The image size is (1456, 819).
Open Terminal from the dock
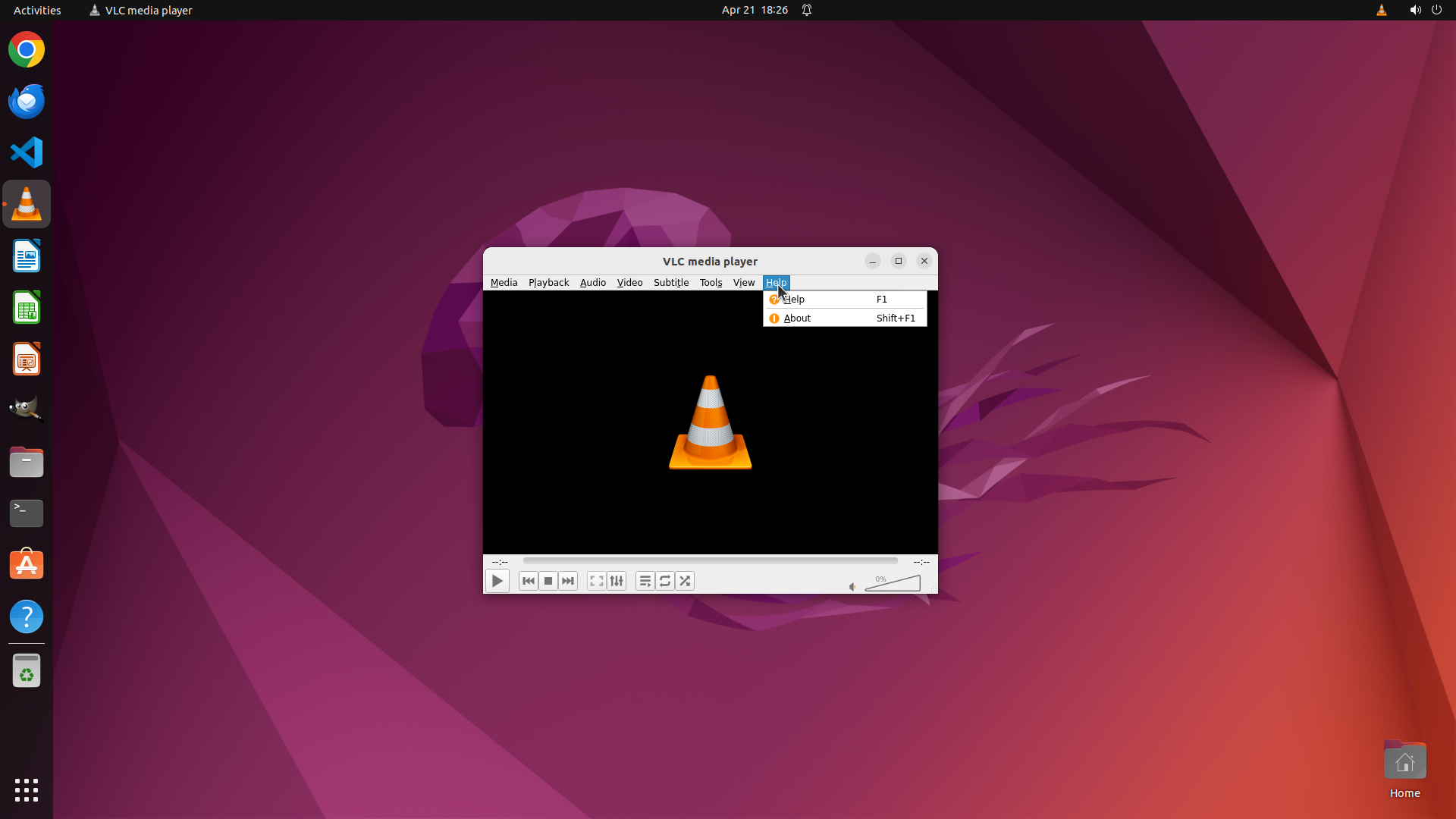click(27, 513)
